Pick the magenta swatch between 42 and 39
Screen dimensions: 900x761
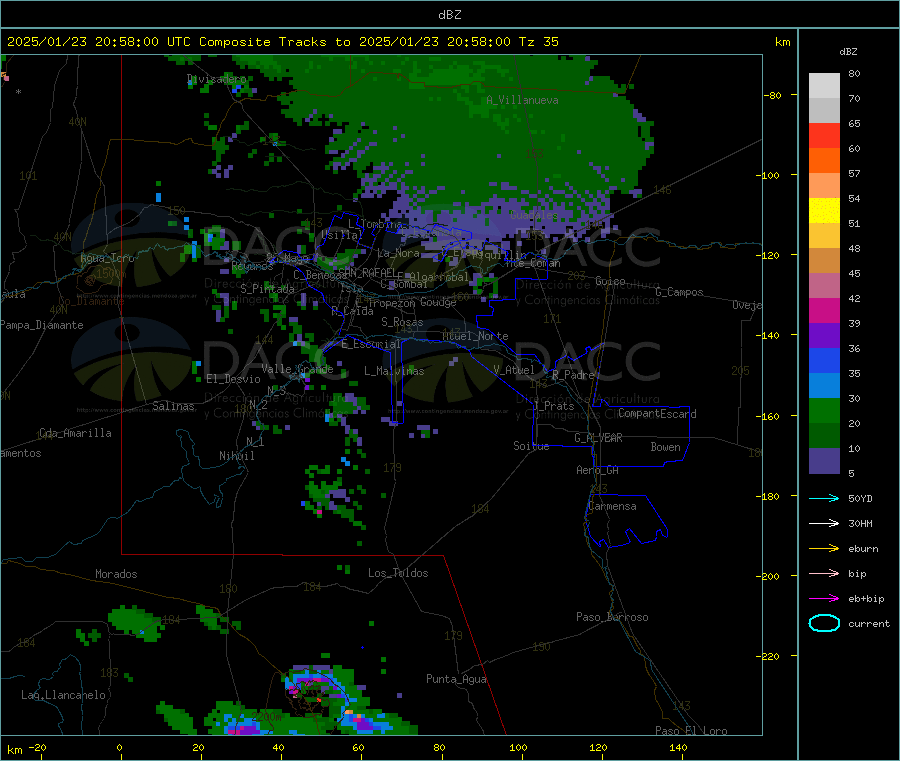click(824, 310)
